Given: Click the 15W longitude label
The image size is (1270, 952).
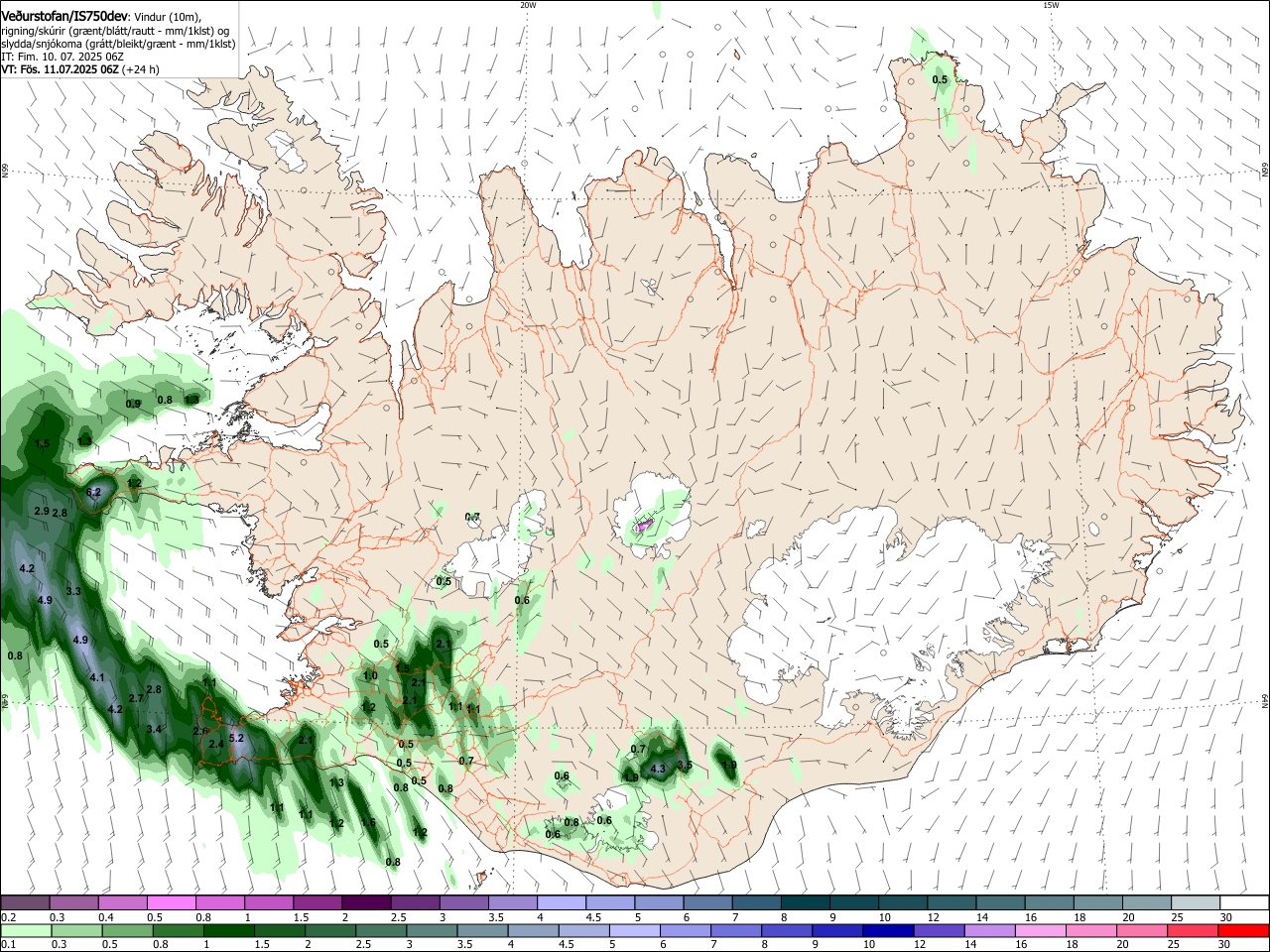Looking at the screenshot, I should pos(1051,5).
